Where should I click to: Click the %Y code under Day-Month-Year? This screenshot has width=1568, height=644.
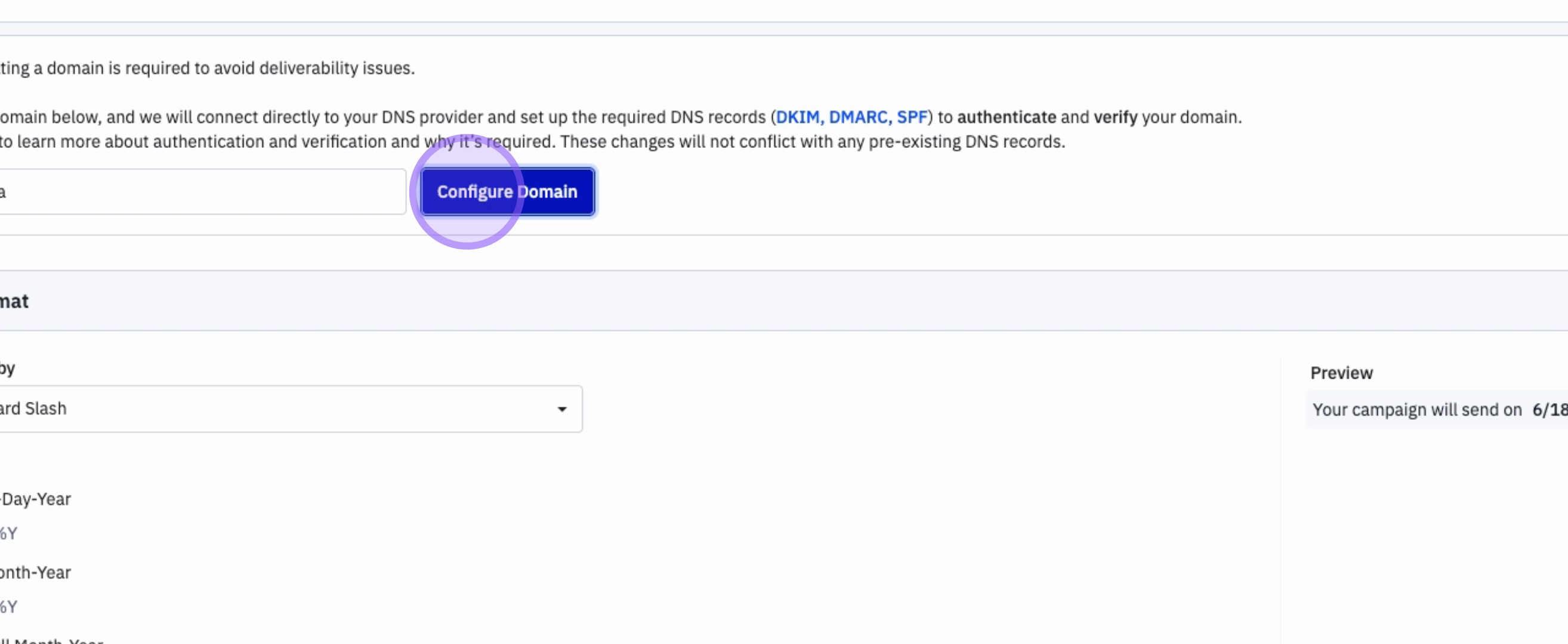[x=8, y=607]
